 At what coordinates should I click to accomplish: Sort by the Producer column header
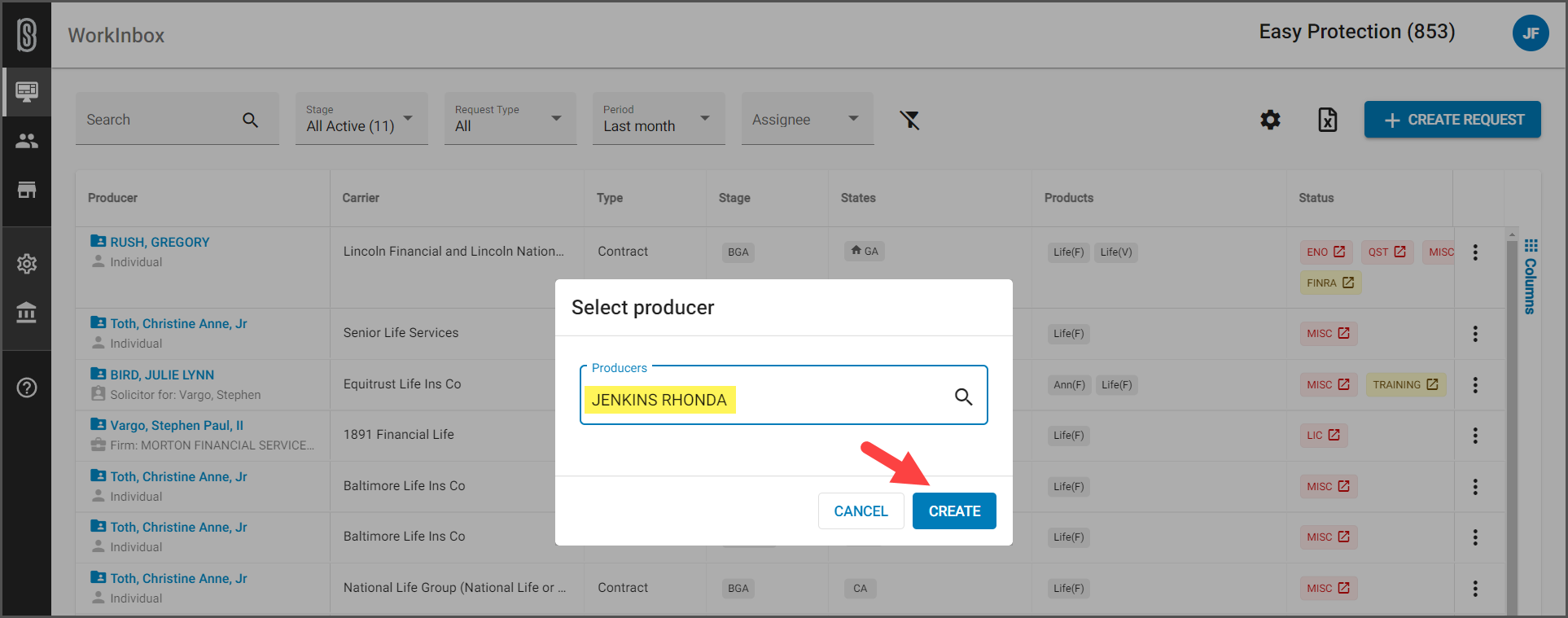(x=112, y=198)
